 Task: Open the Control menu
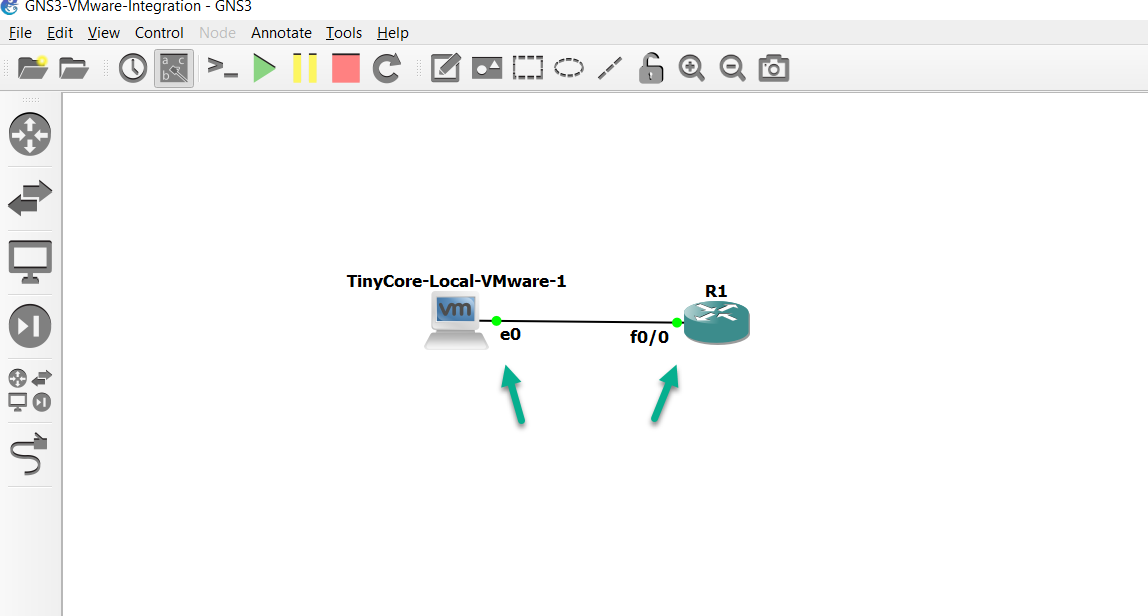159,33
